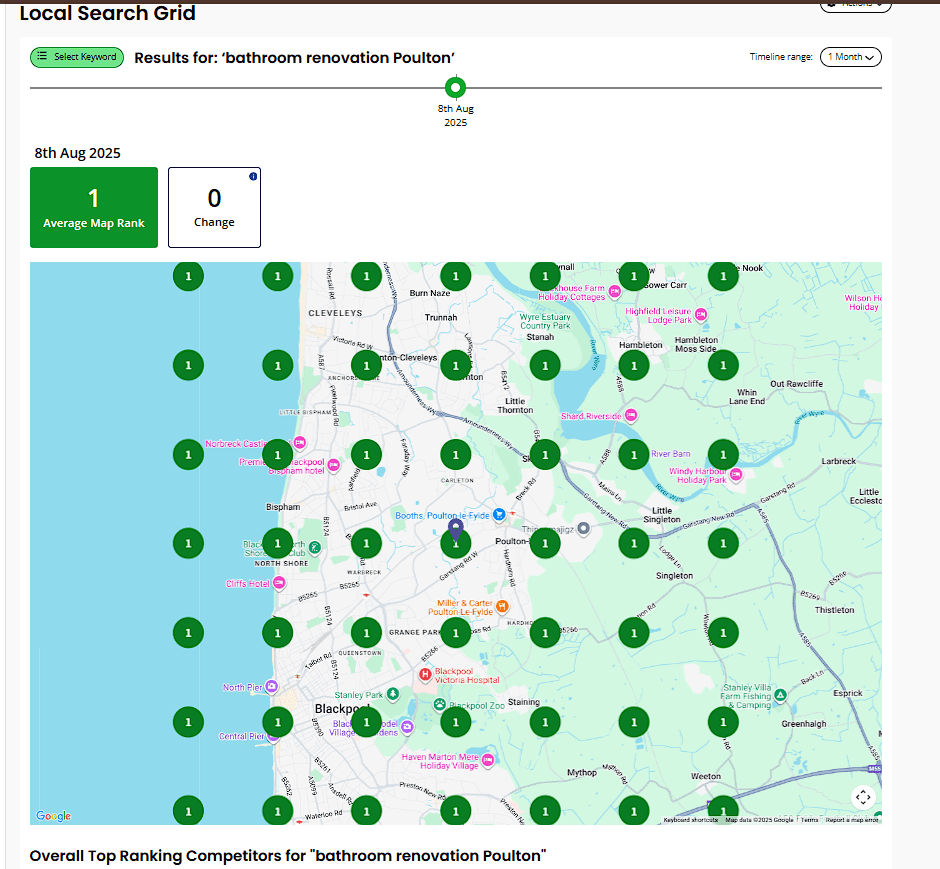Click the info icon on Change card

253,176
